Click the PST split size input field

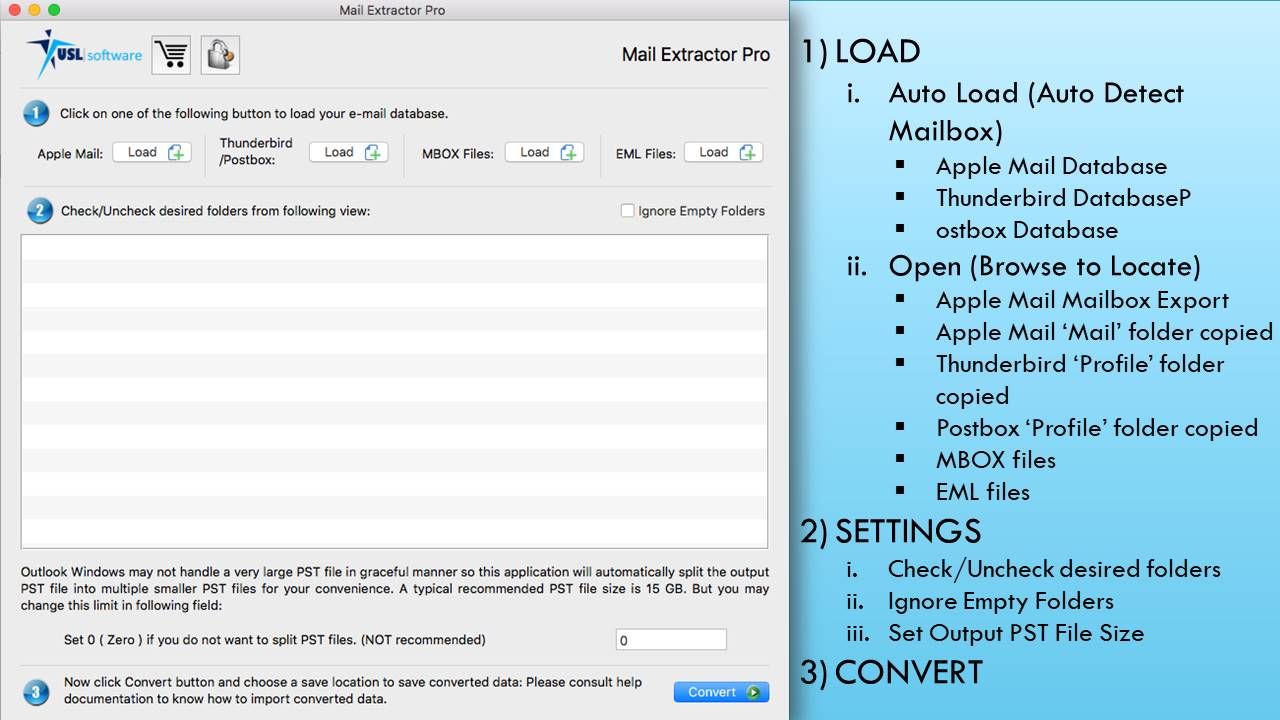point(671,640)
